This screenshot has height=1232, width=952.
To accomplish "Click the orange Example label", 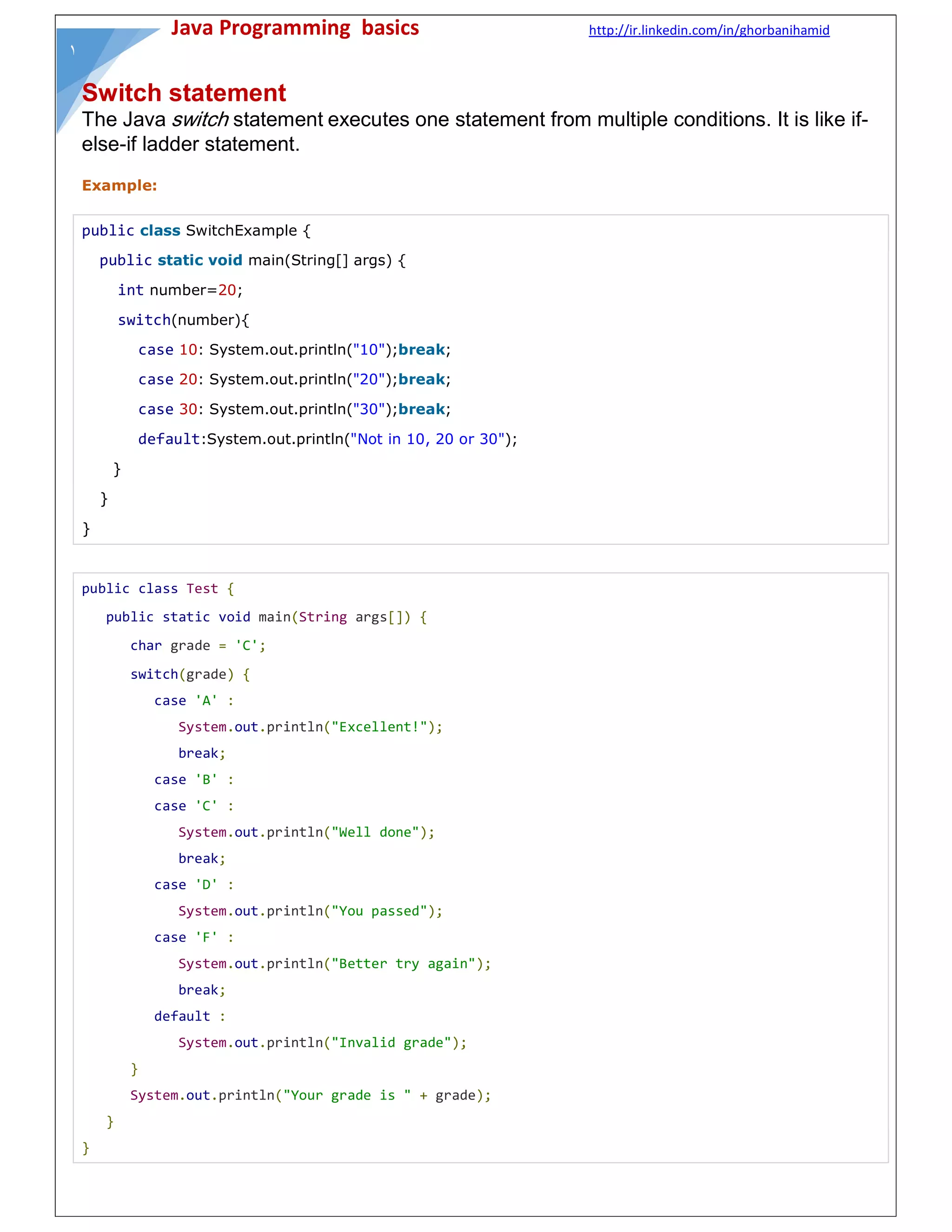I will pos(119,185).
